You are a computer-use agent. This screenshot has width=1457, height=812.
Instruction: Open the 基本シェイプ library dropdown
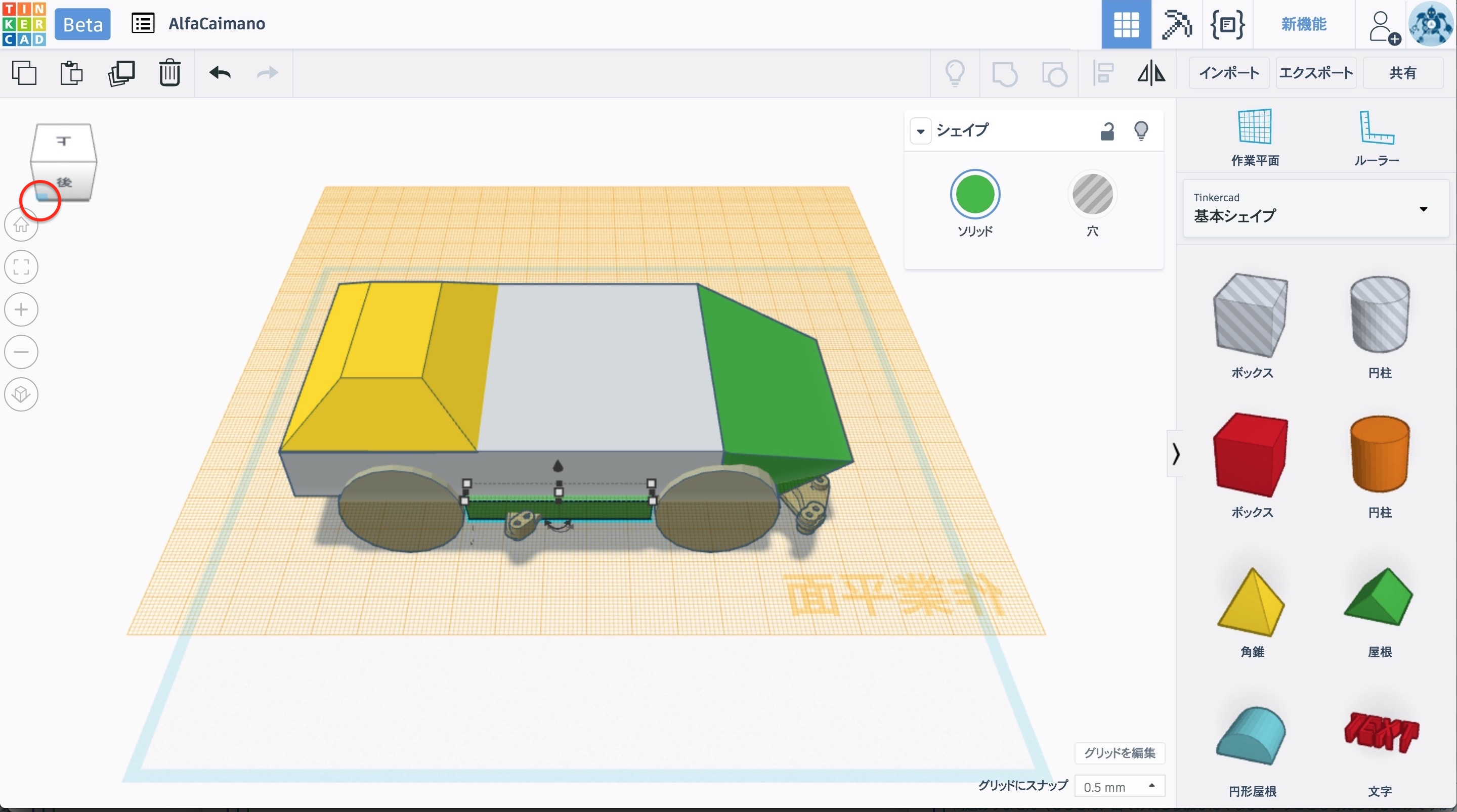pyautogui.click(x=1315, y=209)
